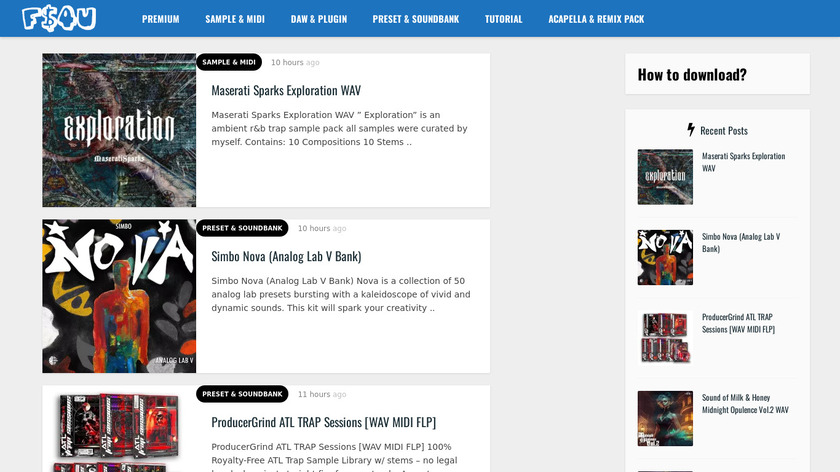Open the Premium menu item
The height and width of the screenshot is (472, 840).
161,19
